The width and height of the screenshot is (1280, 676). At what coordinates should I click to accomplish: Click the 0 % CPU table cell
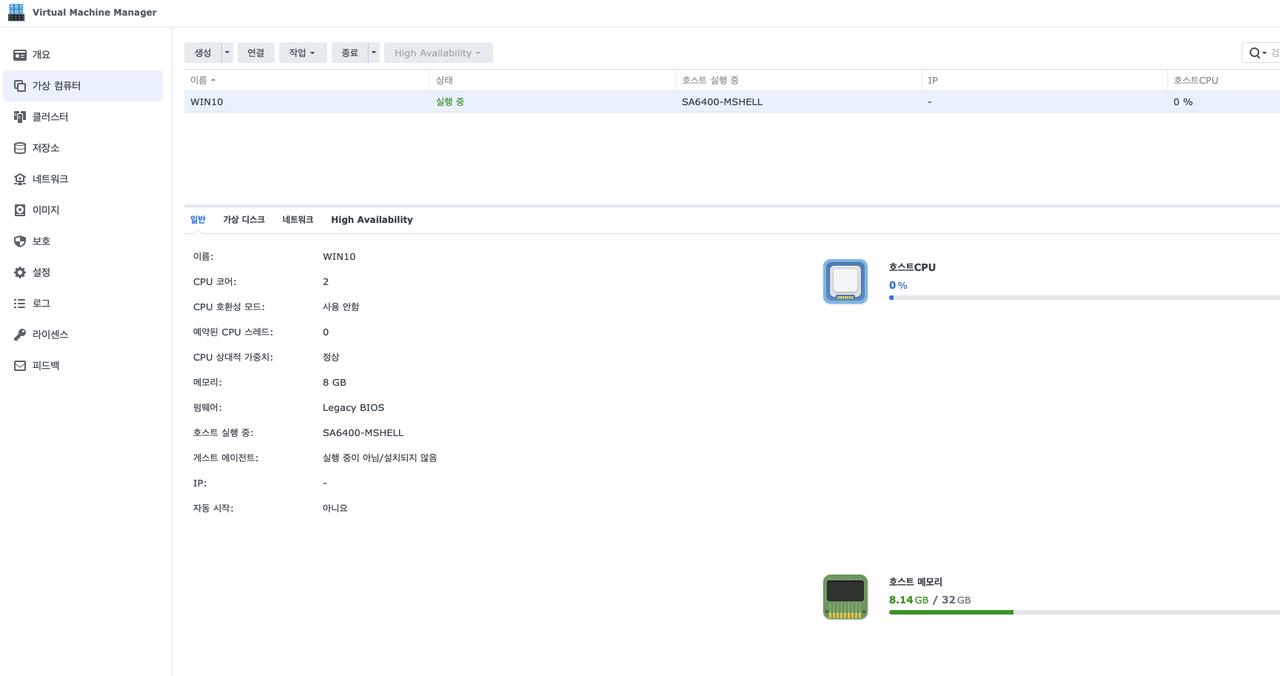point(1183,102)
